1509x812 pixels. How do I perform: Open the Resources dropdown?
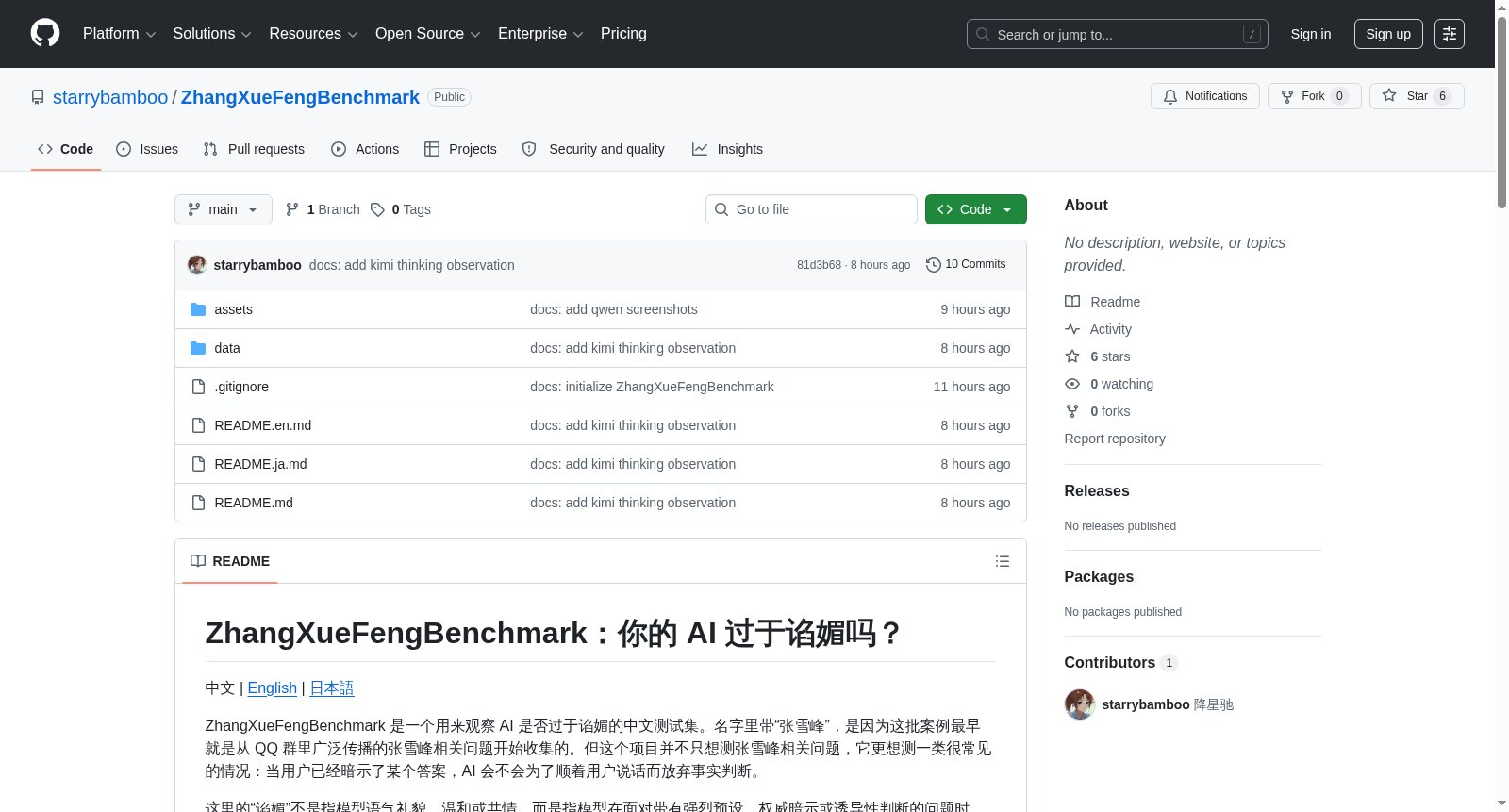pyautogui.click(x=313, y=34)
